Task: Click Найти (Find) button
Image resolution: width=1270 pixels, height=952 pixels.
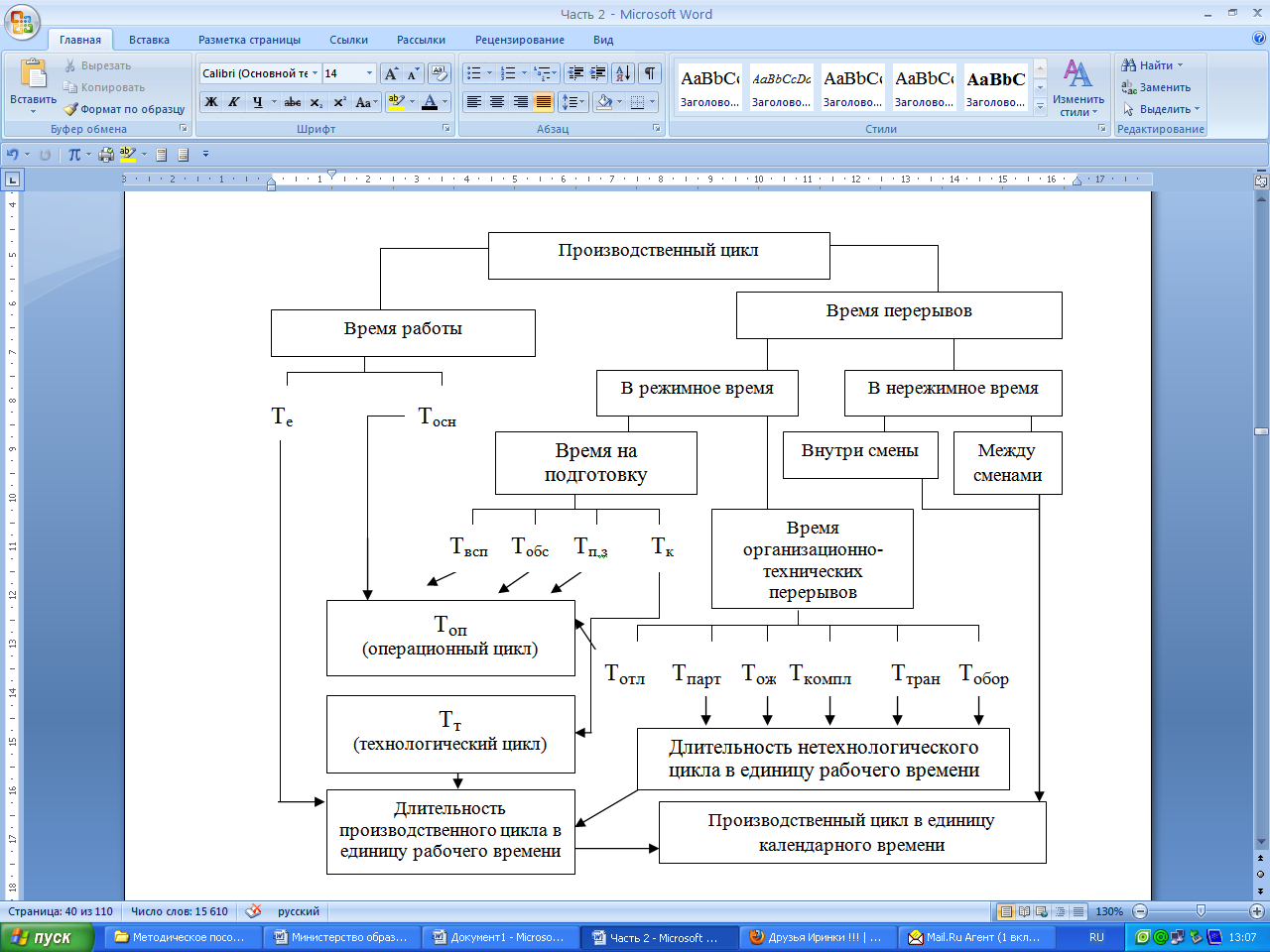Action: (x=1152, y=65)
